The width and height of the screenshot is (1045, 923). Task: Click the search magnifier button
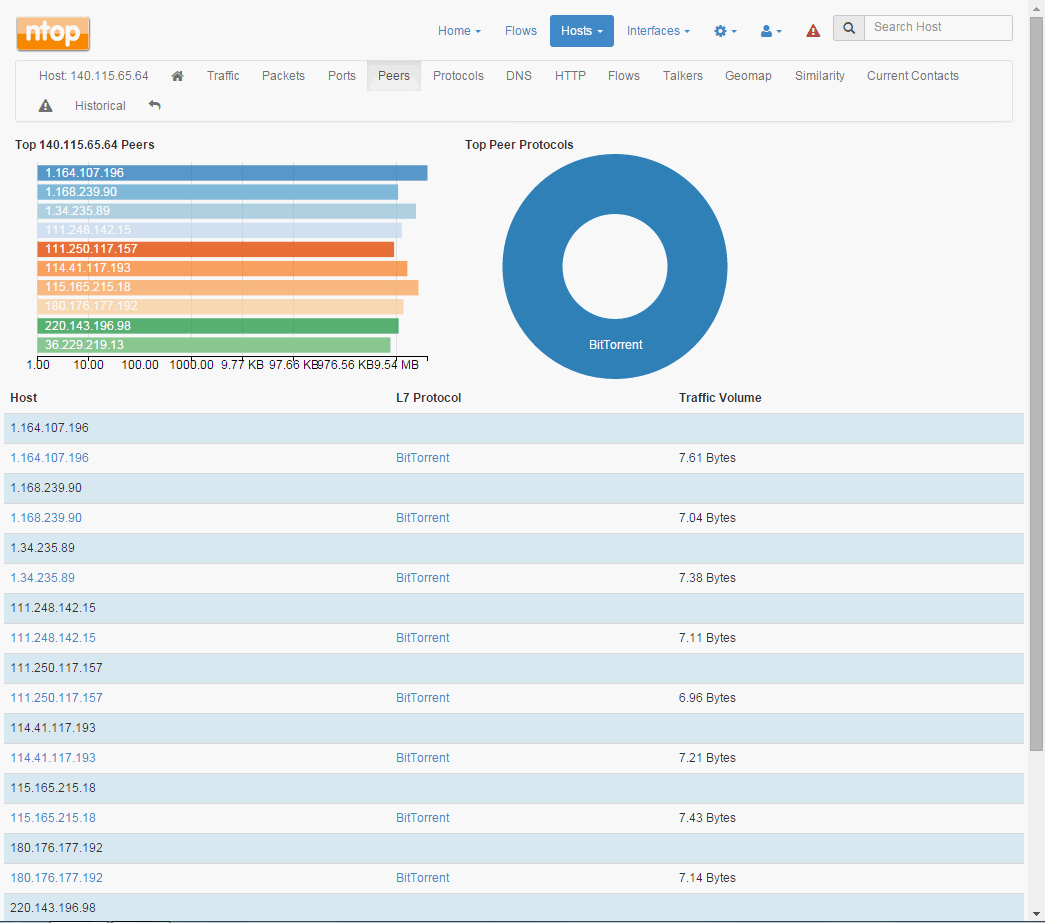849,28
